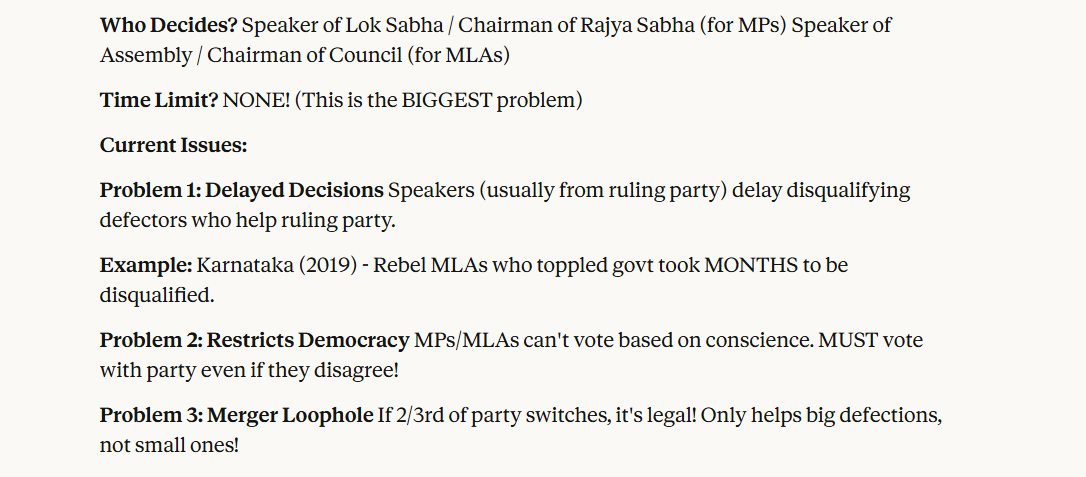Click the "Current Issues:" heading

coord(173,145)
